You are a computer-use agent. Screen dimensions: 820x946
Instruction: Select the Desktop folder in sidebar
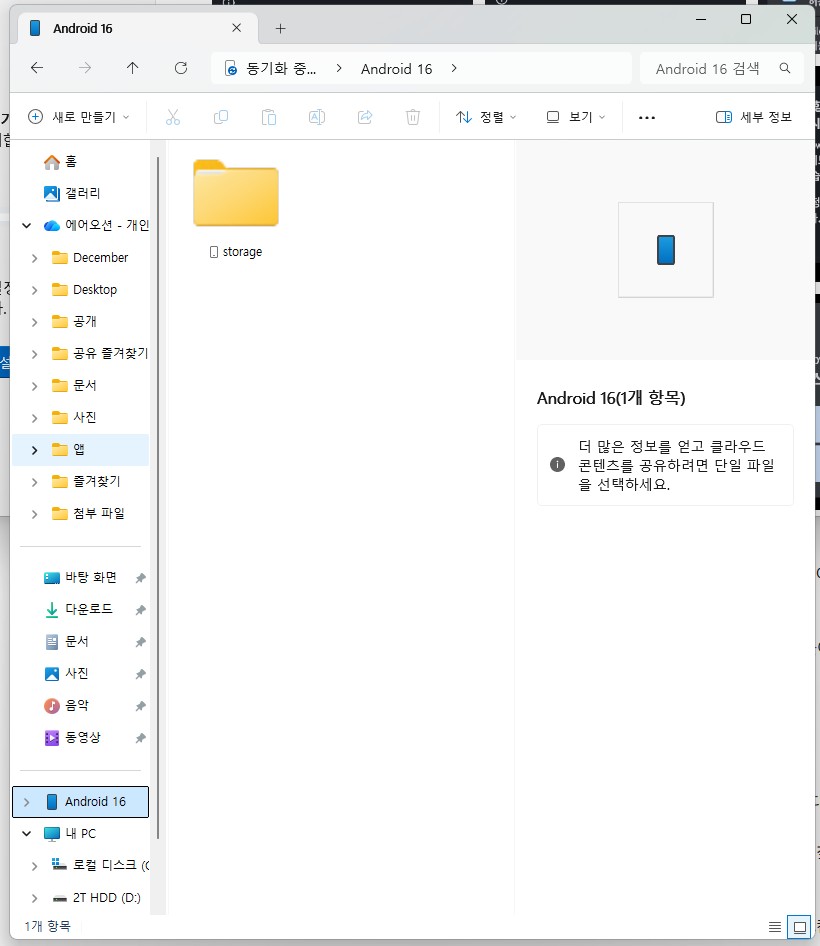click(x=84, y=290)
